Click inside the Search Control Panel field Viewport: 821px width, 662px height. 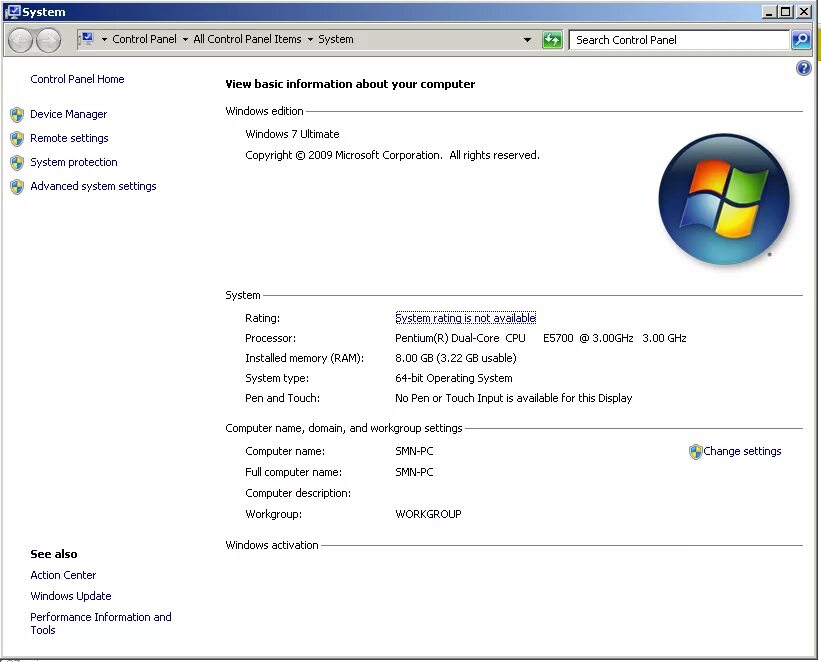[679, 40]
